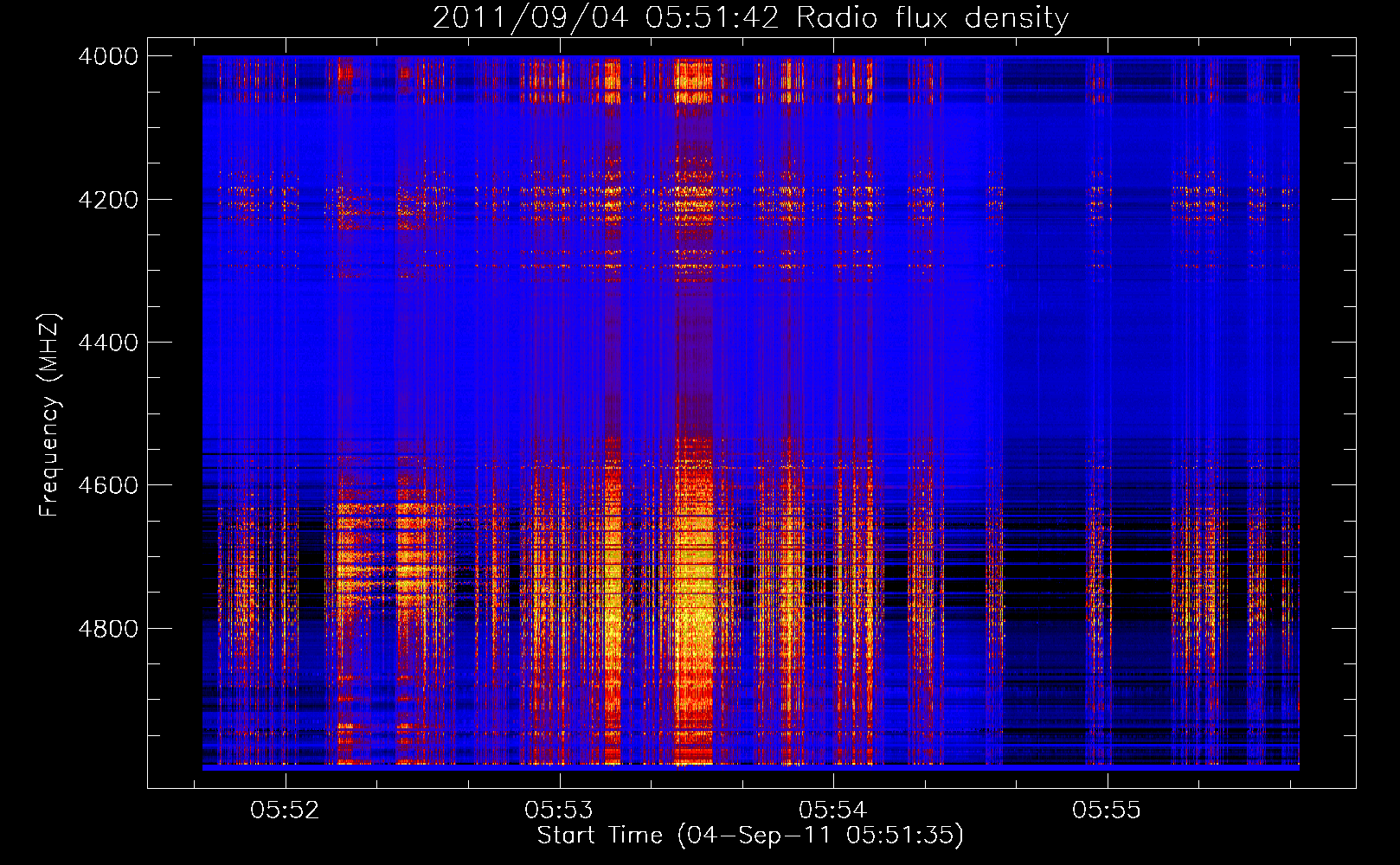
Task: Click the '05:55' time axis label
Action: [1107, 811]
